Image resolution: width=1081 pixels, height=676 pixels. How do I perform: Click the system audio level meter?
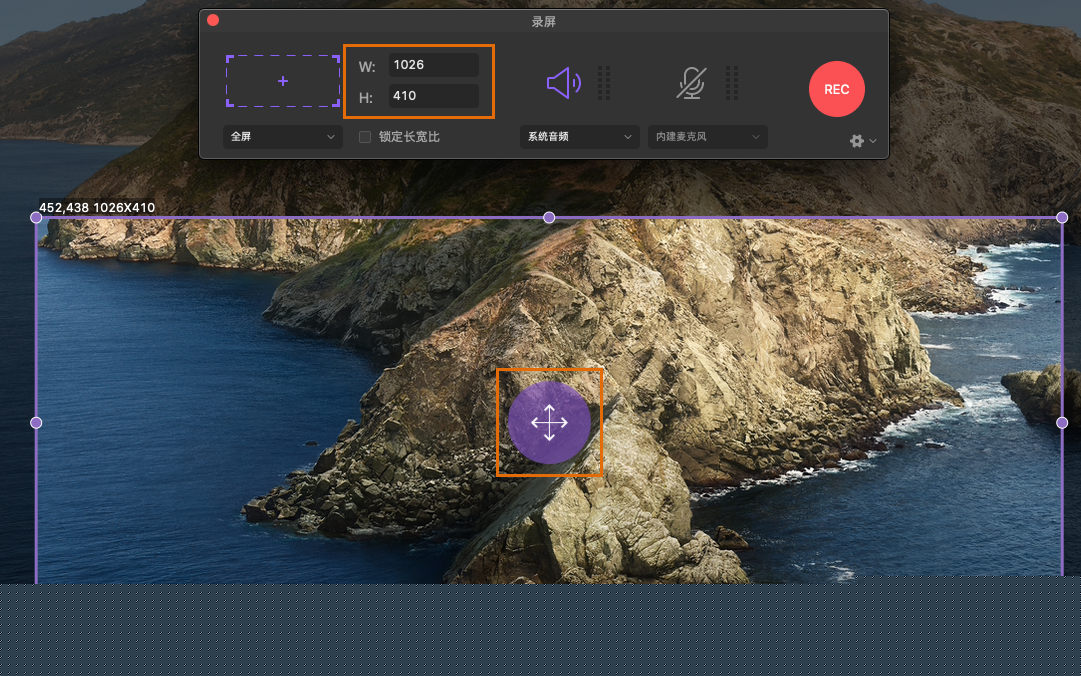(604, 83)
